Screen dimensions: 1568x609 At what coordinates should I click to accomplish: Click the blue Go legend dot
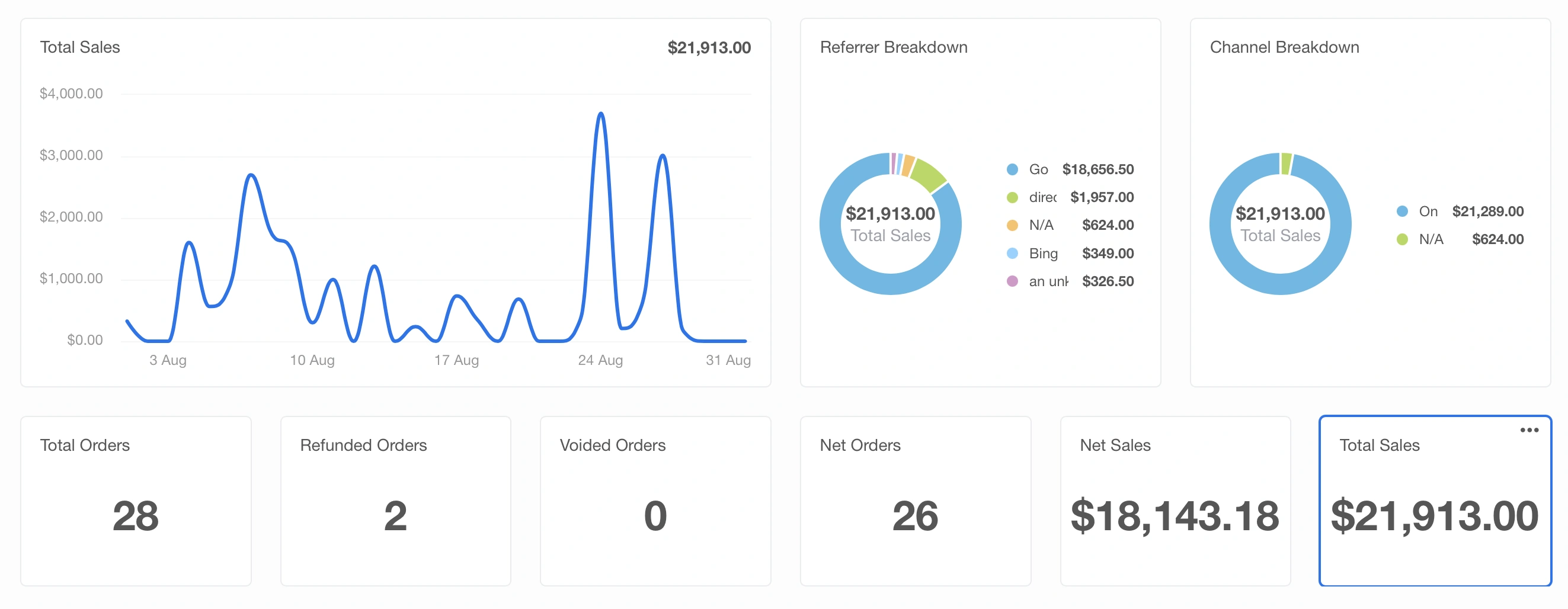pyautogui.click(x=1012, y=169)
